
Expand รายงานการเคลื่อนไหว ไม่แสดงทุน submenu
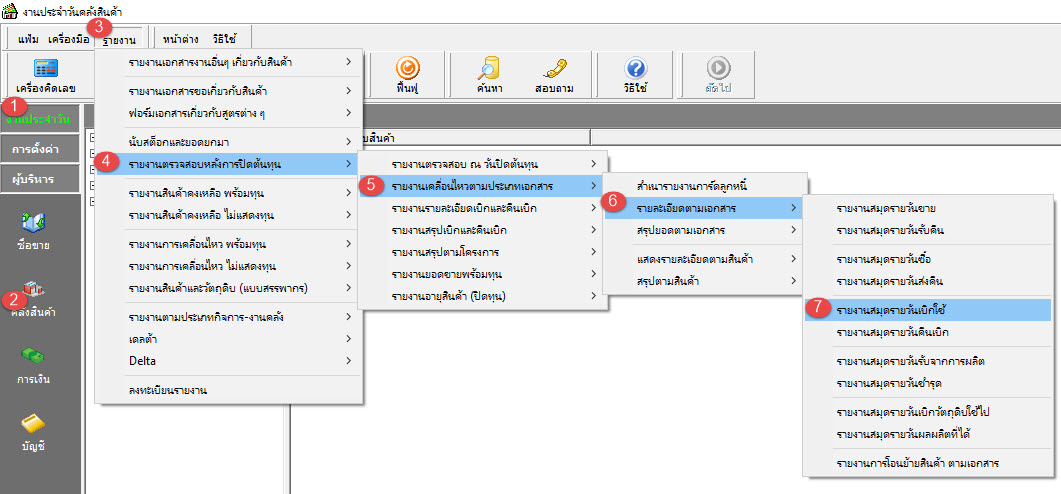(229, 265)
